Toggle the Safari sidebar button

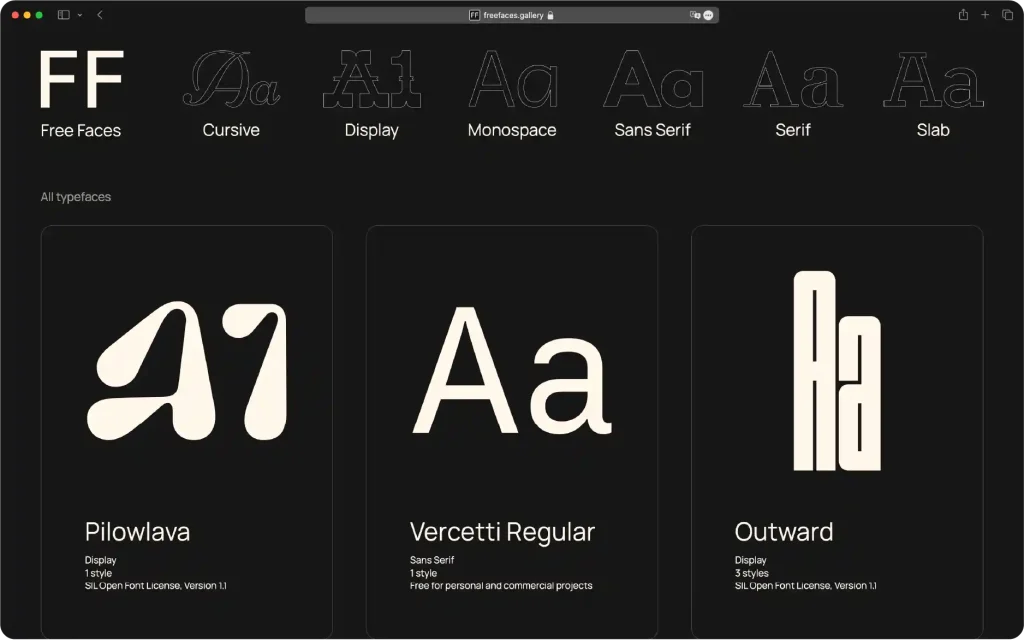63,15
